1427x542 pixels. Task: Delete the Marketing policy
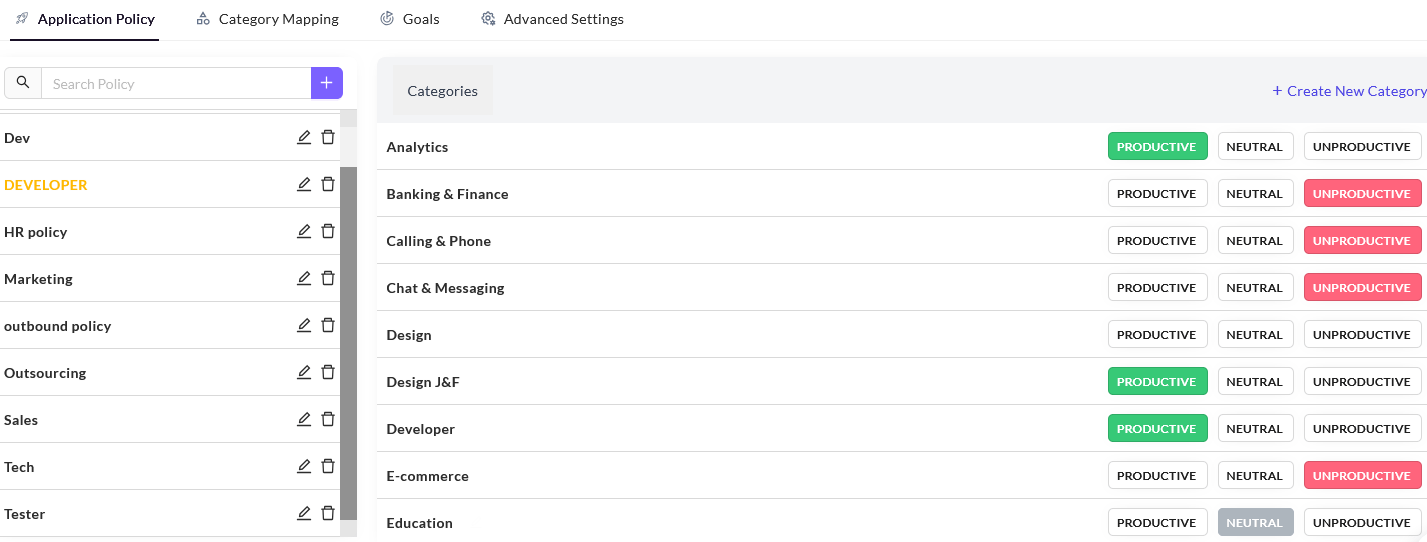[x=328, y=278]
